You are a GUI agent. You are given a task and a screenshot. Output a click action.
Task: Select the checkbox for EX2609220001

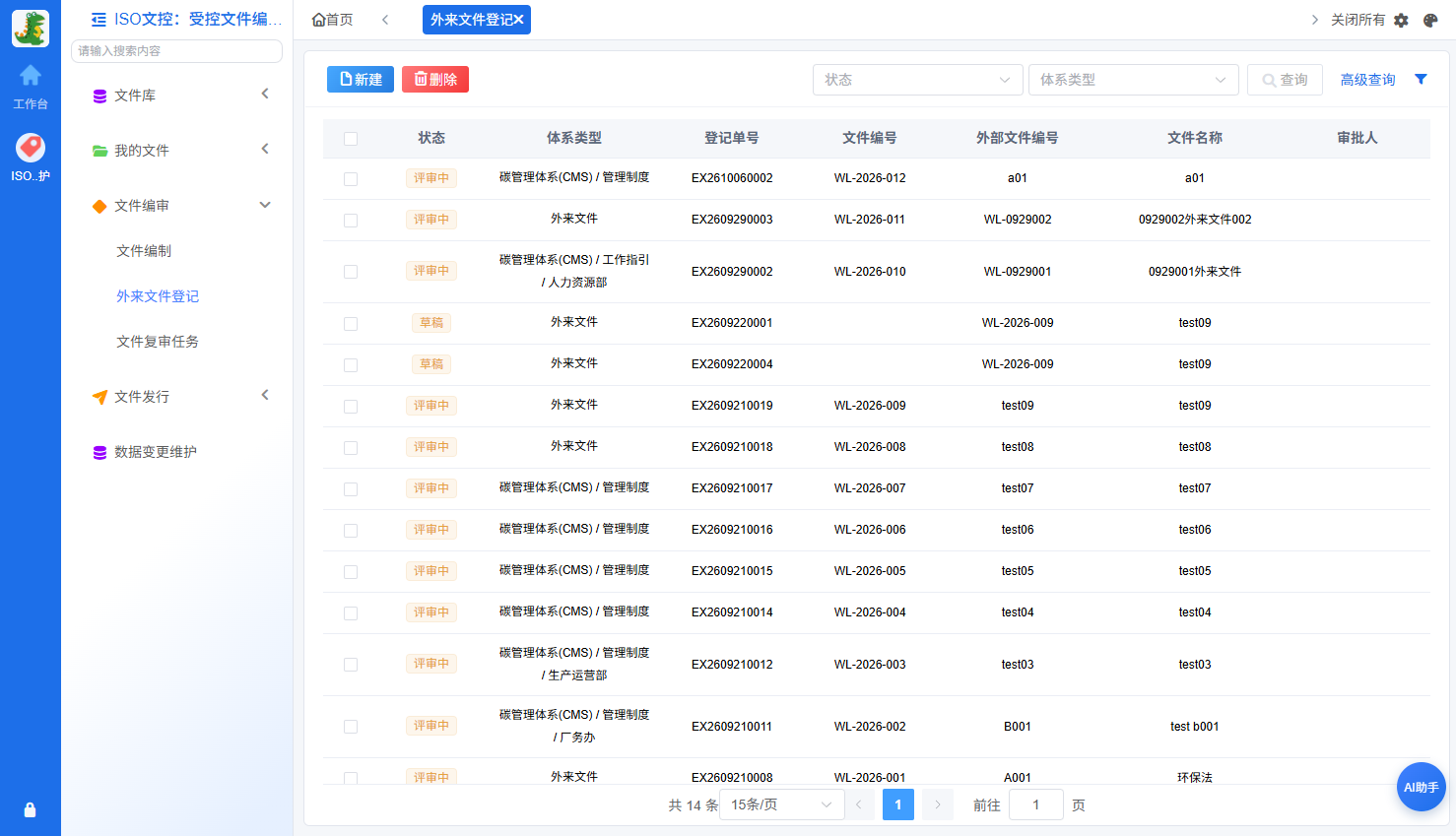(351, 324)
